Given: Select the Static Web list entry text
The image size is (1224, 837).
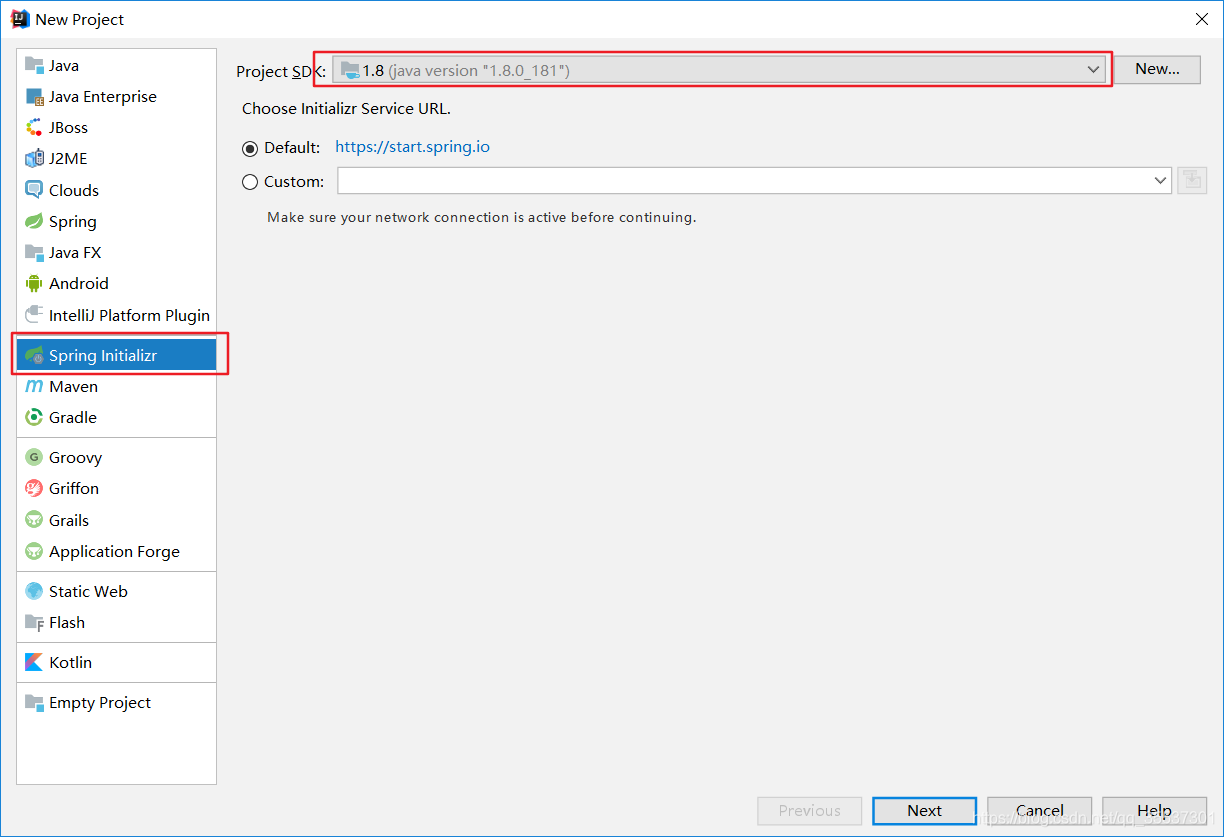Looking at the screenshot, I should (x=89, y=591).
